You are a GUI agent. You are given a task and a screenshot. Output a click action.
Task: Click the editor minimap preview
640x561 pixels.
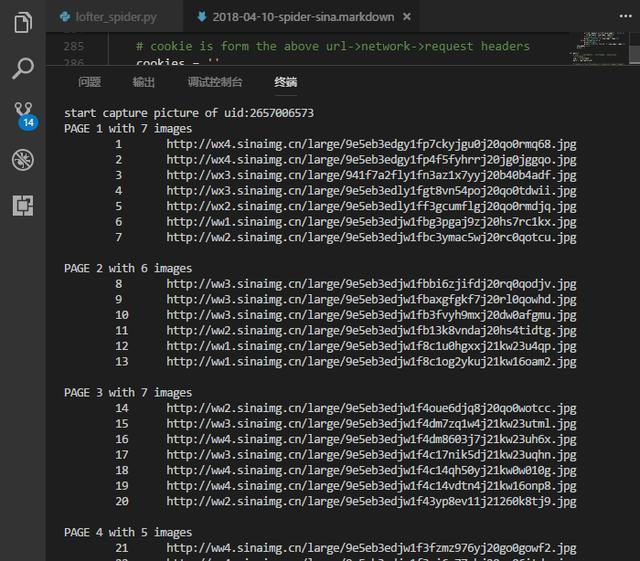click(x=599, y=48)
